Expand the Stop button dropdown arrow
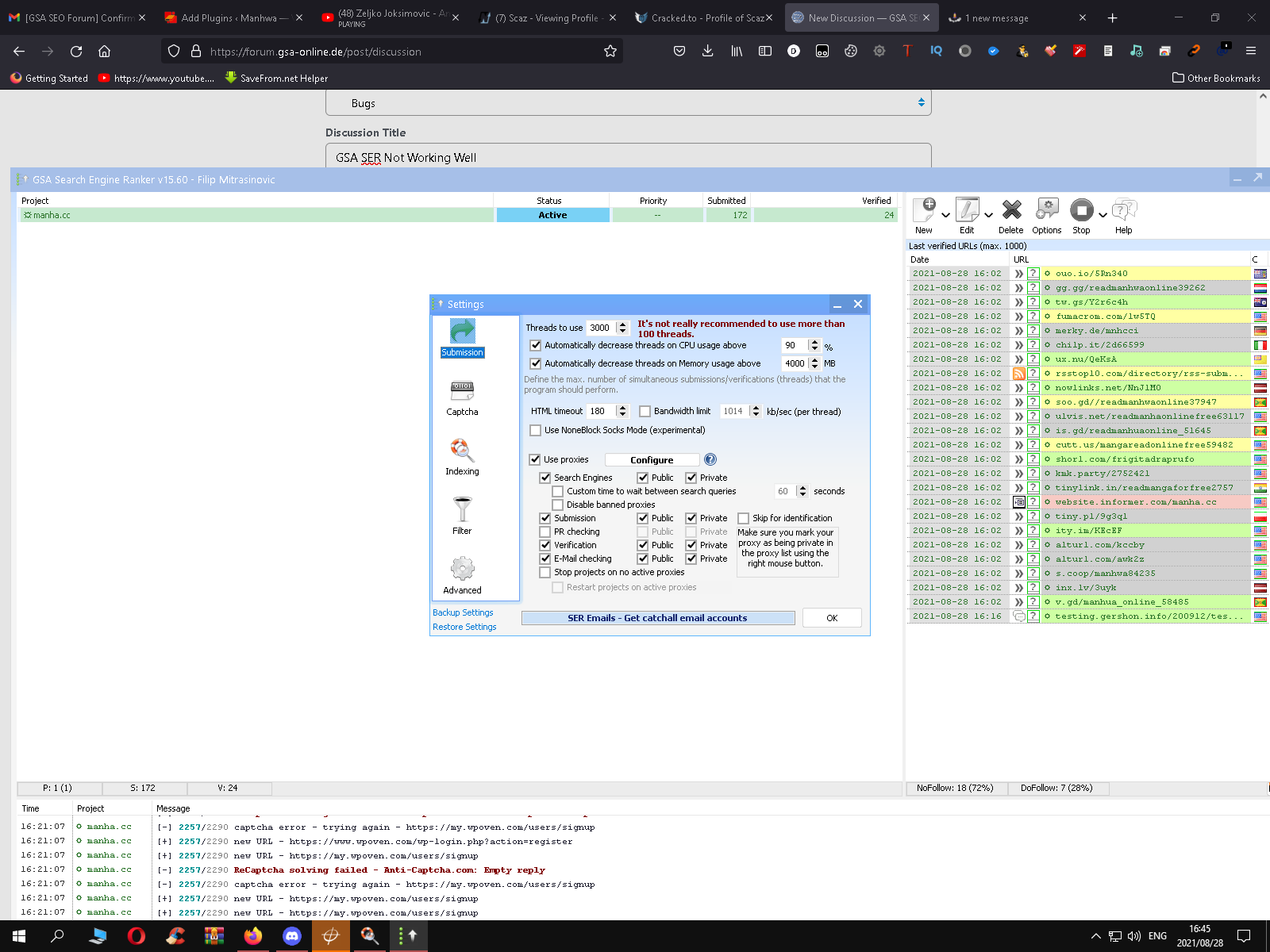 1103,215
